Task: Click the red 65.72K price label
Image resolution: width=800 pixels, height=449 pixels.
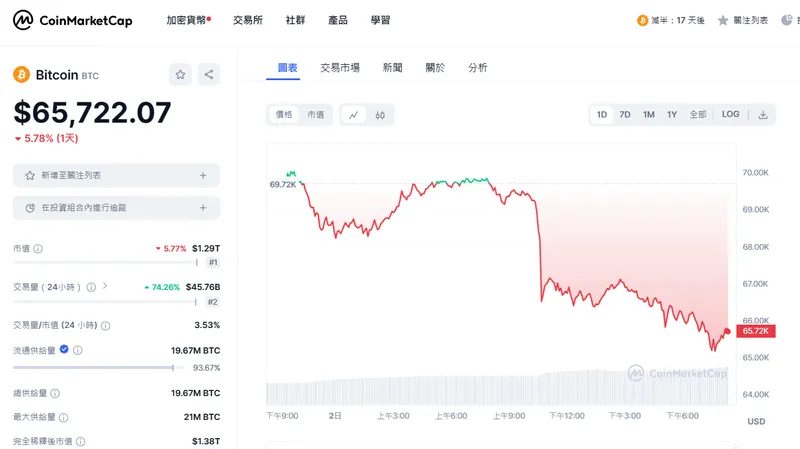Action: tap(756, 331)
